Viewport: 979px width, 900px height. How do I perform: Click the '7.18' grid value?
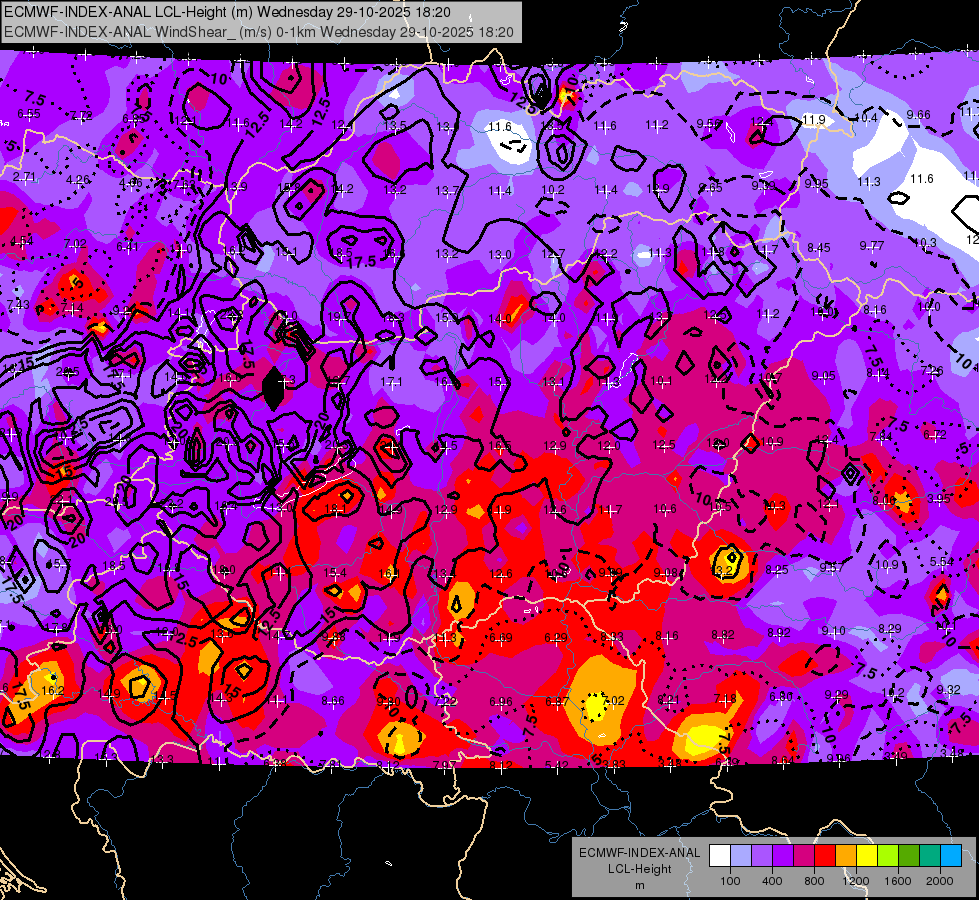[x=725, y=698]
